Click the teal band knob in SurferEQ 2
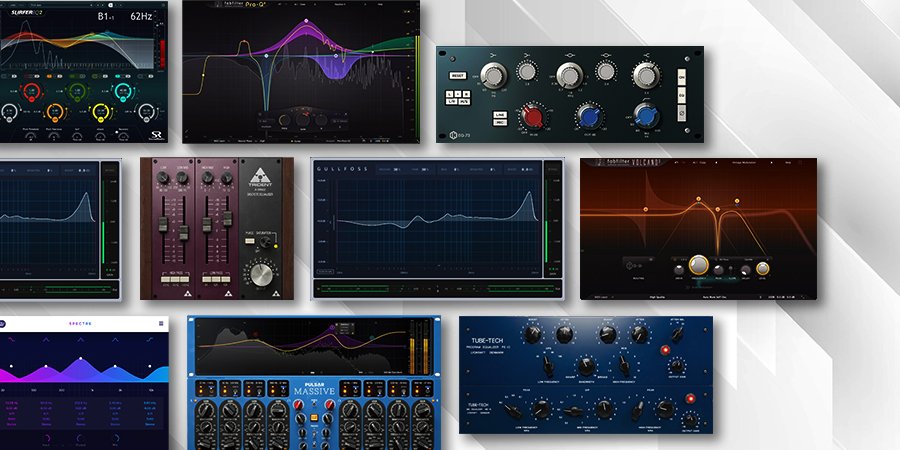The image size is (900, 450). click(123, 91)
